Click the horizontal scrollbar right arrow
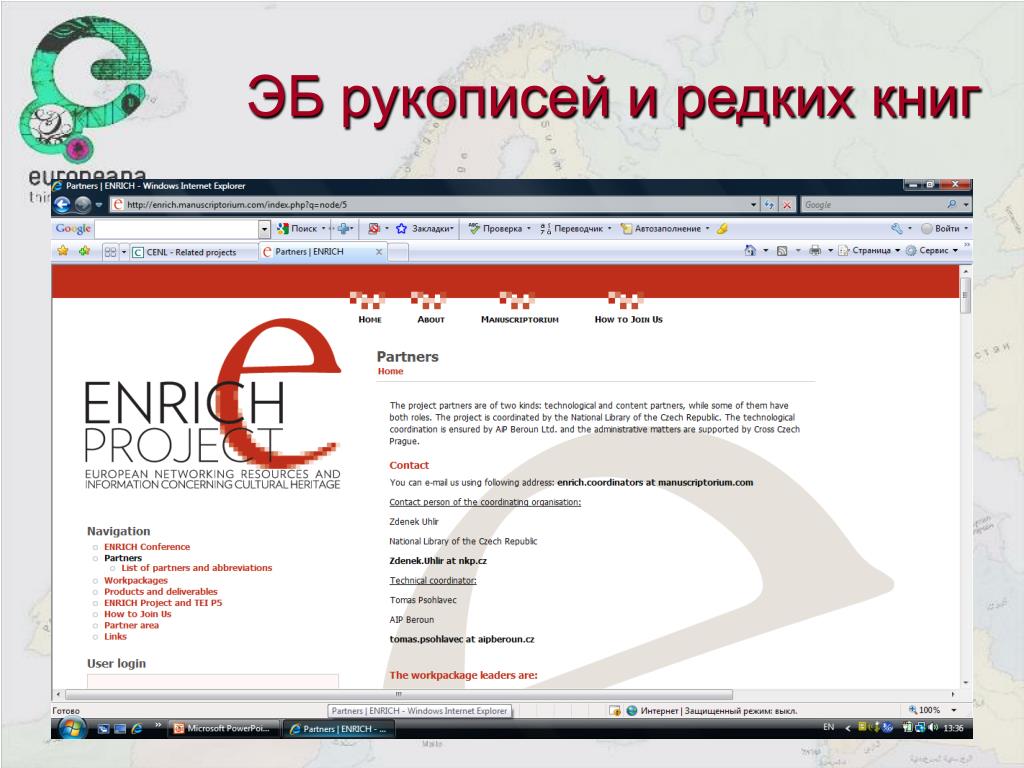Viewport: 1024px width, 768px height. [x=952, y=694]
